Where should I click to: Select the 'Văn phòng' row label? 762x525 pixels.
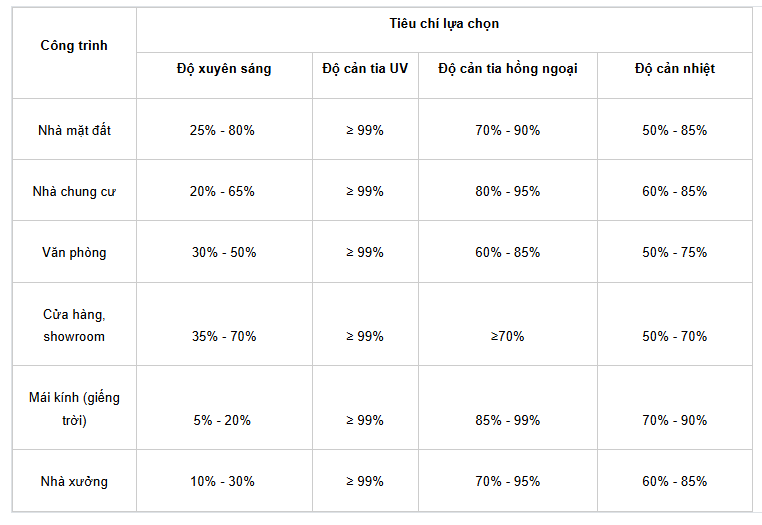point(74,253)
